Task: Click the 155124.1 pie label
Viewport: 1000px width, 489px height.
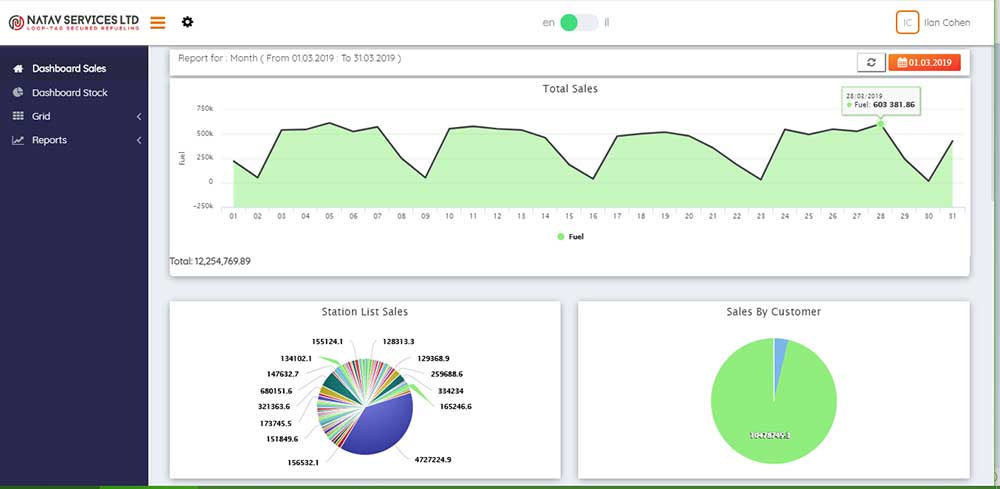Action: point(327,342)
